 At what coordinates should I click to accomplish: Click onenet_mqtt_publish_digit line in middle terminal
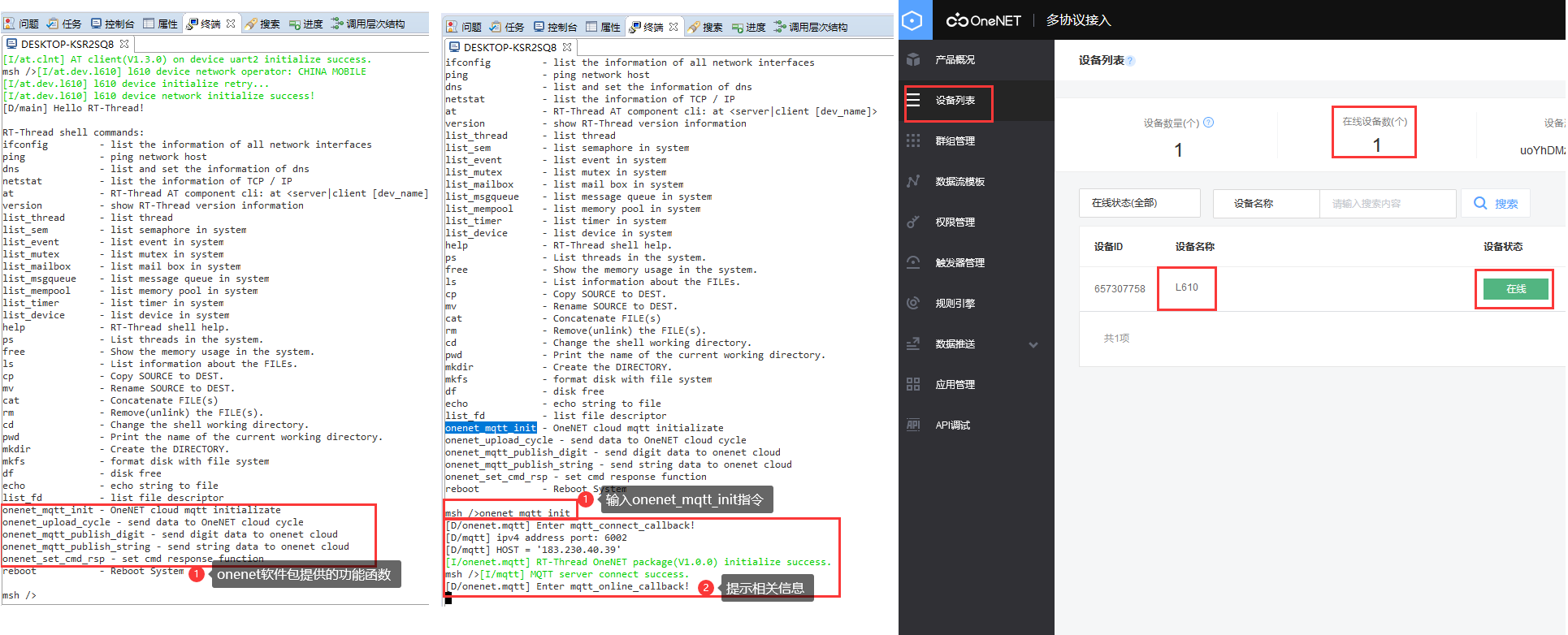tap(613, 452)
